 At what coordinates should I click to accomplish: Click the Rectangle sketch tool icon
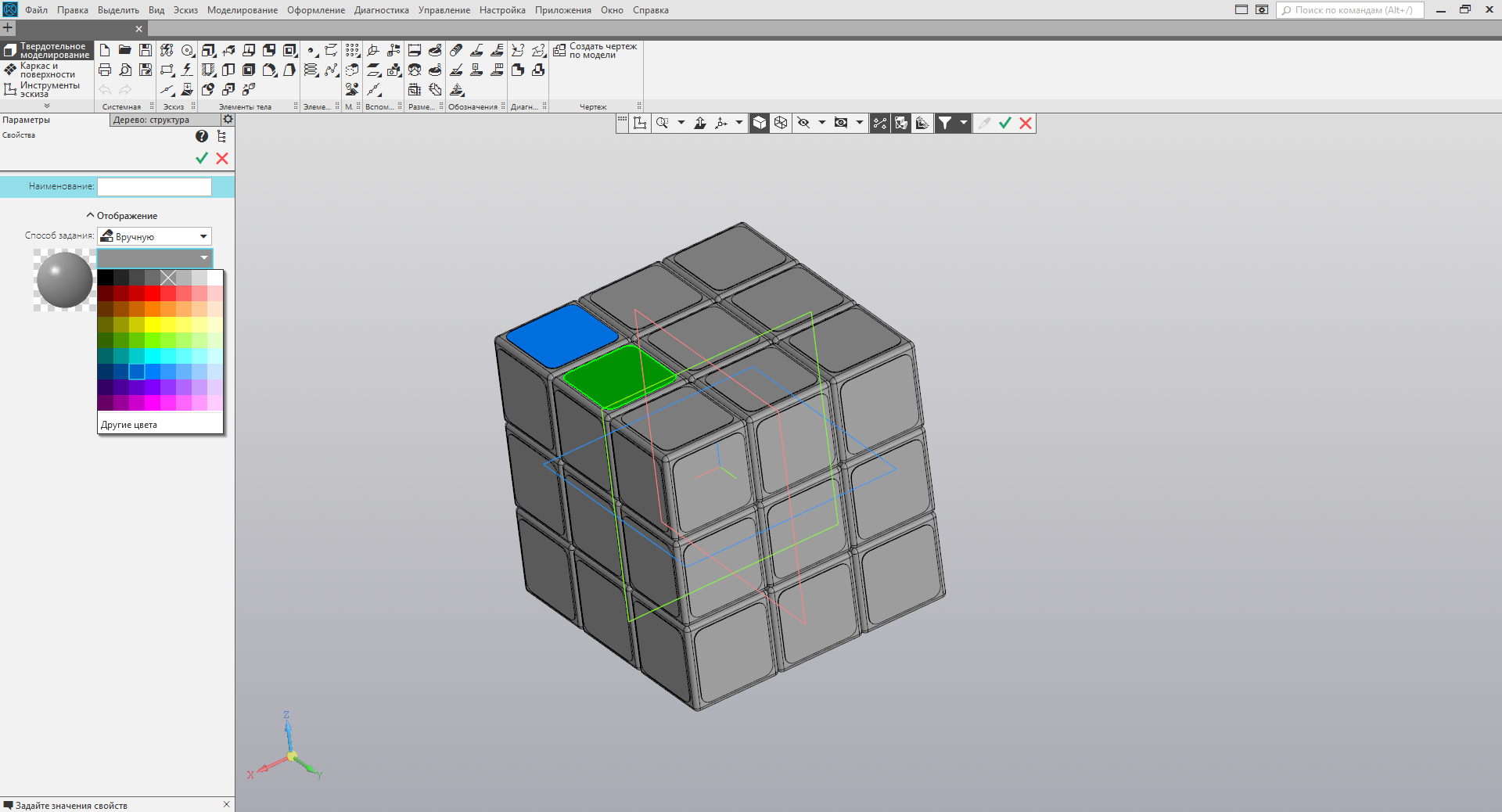pos(167,70)
